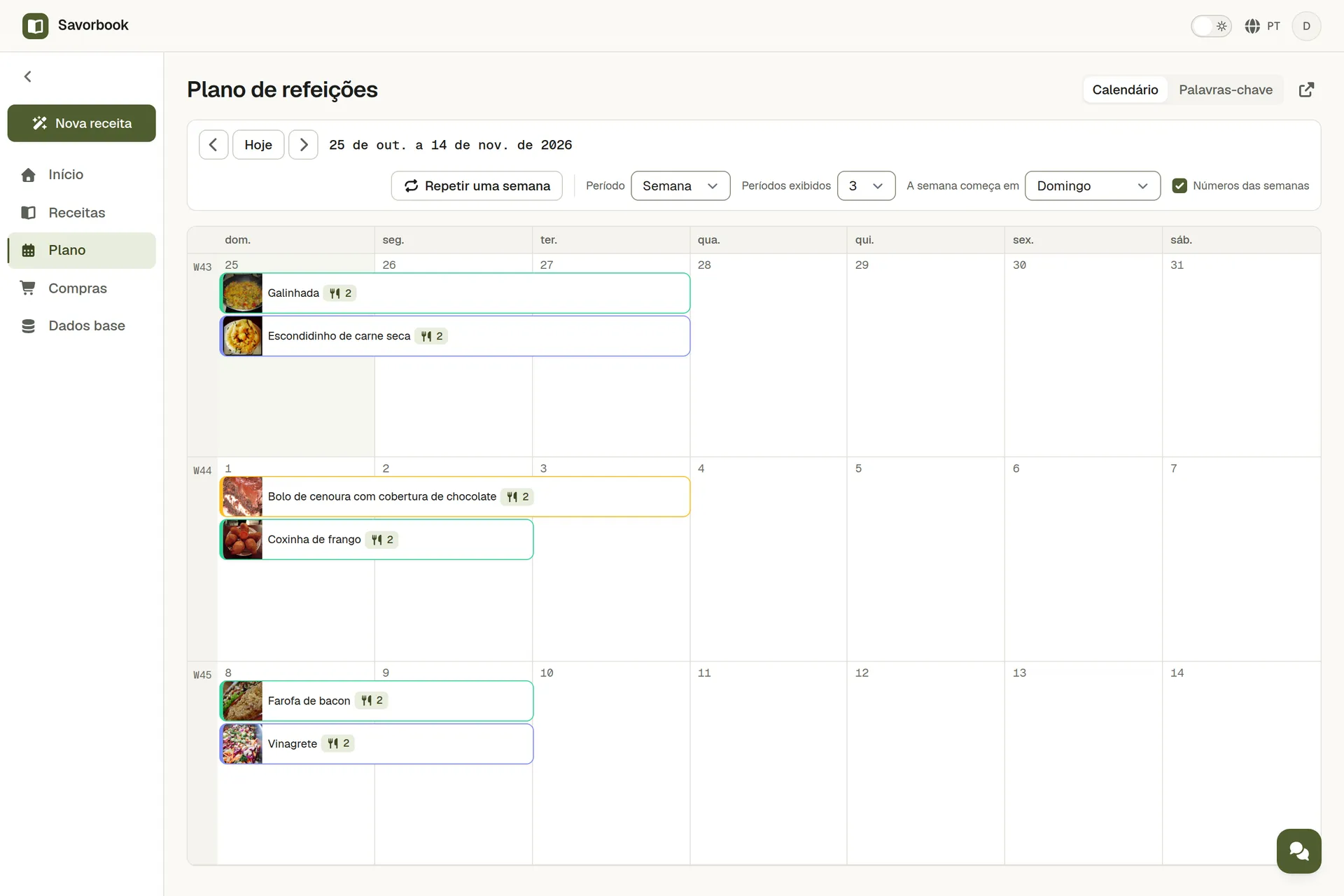Click servings badge on Farofa de bacon
Viewport: 1344px width, 896px height.
click(x=372, y=701)
